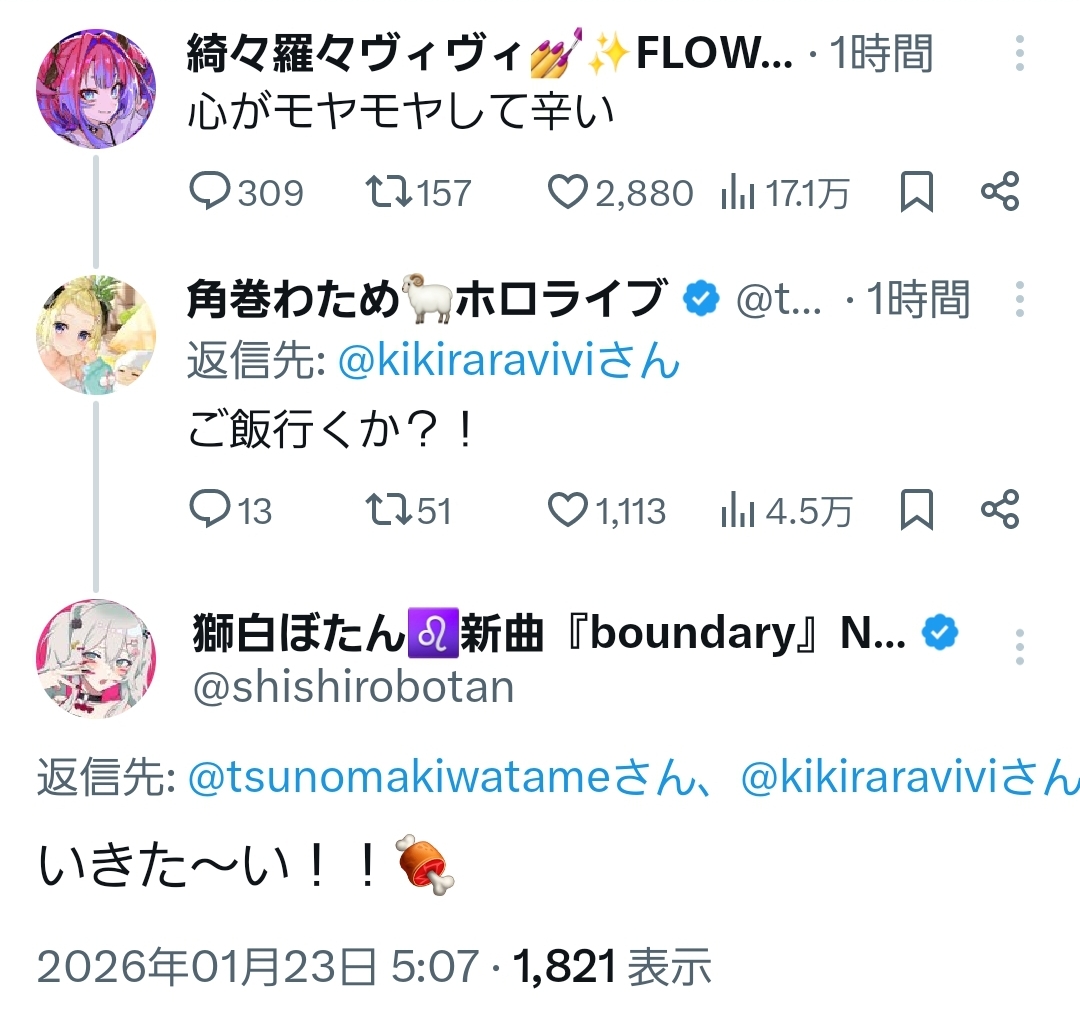
Task: Open more options for 綺々羅々ヴィヴィ post
Action: tap(1019, 53)
